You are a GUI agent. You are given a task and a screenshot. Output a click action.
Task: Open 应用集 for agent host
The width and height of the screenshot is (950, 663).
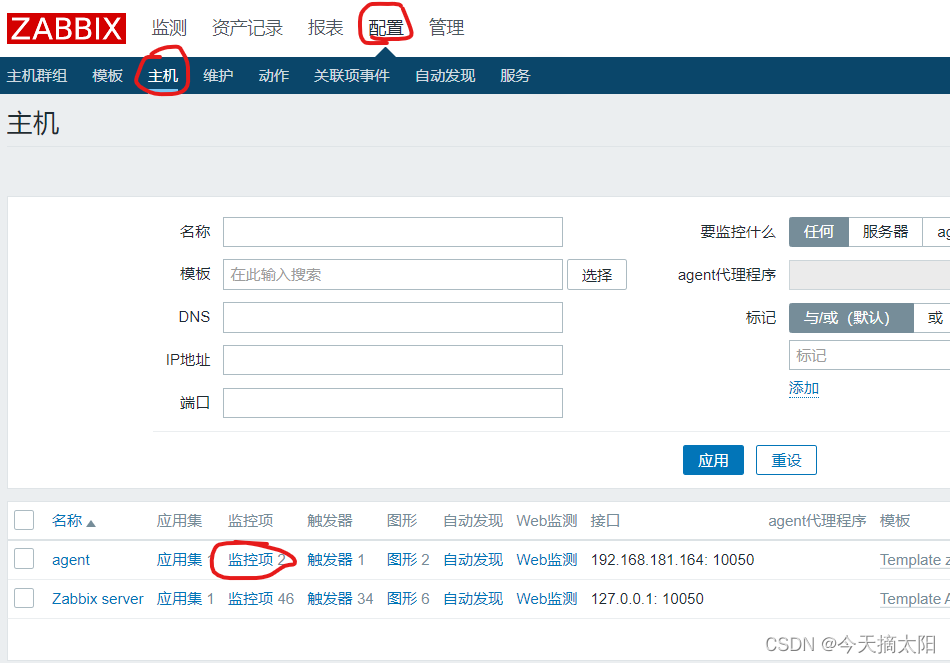click(179, 559)
